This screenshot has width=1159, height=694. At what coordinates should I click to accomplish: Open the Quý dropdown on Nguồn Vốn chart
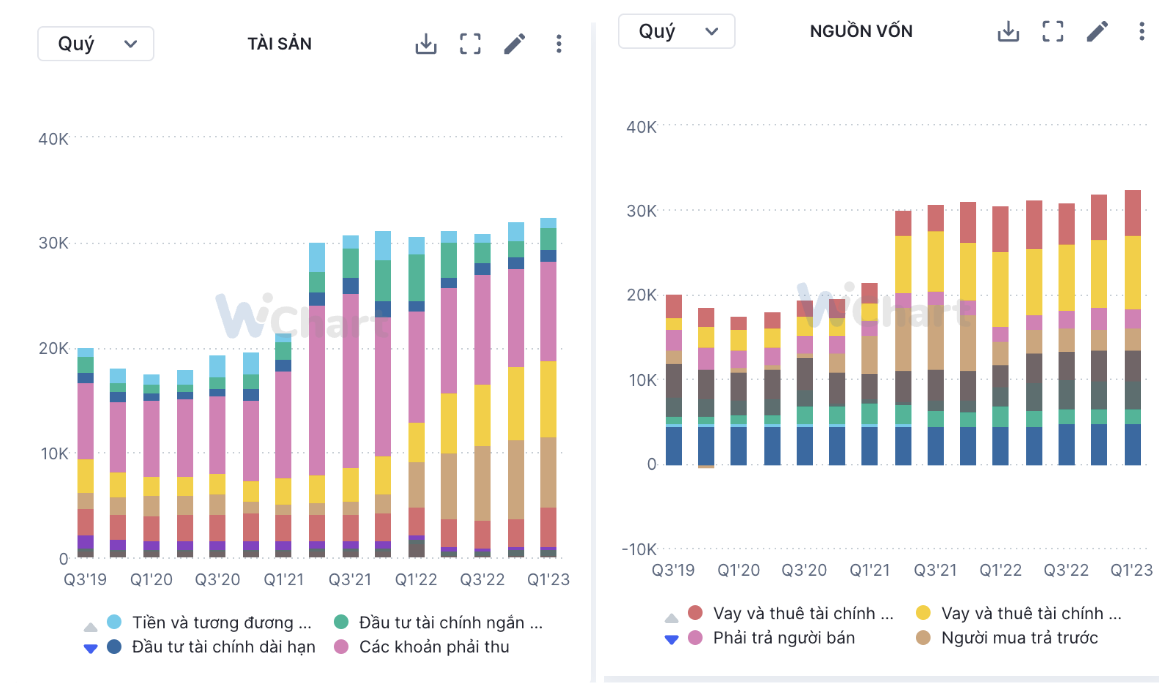click(676, 31)
